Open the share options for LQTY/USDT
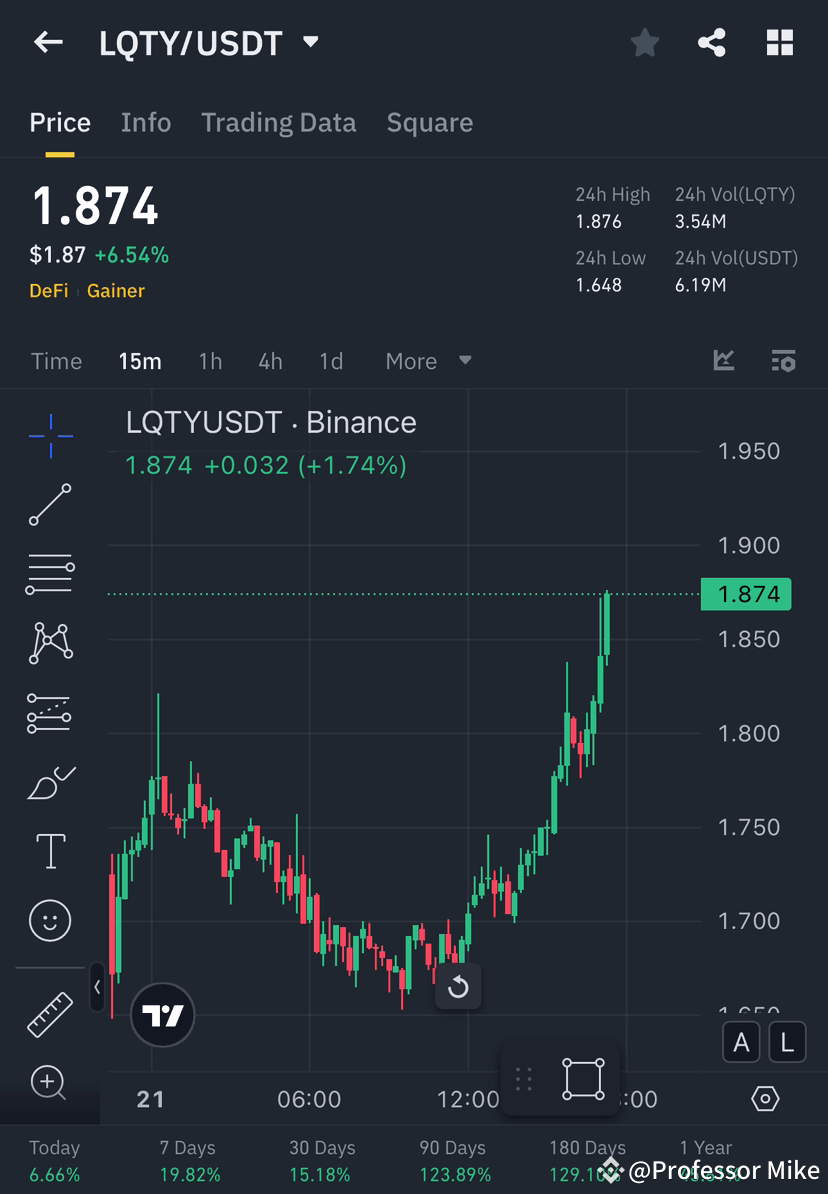The width and height of the screenshot is (828, 1194). click(712, 42)
